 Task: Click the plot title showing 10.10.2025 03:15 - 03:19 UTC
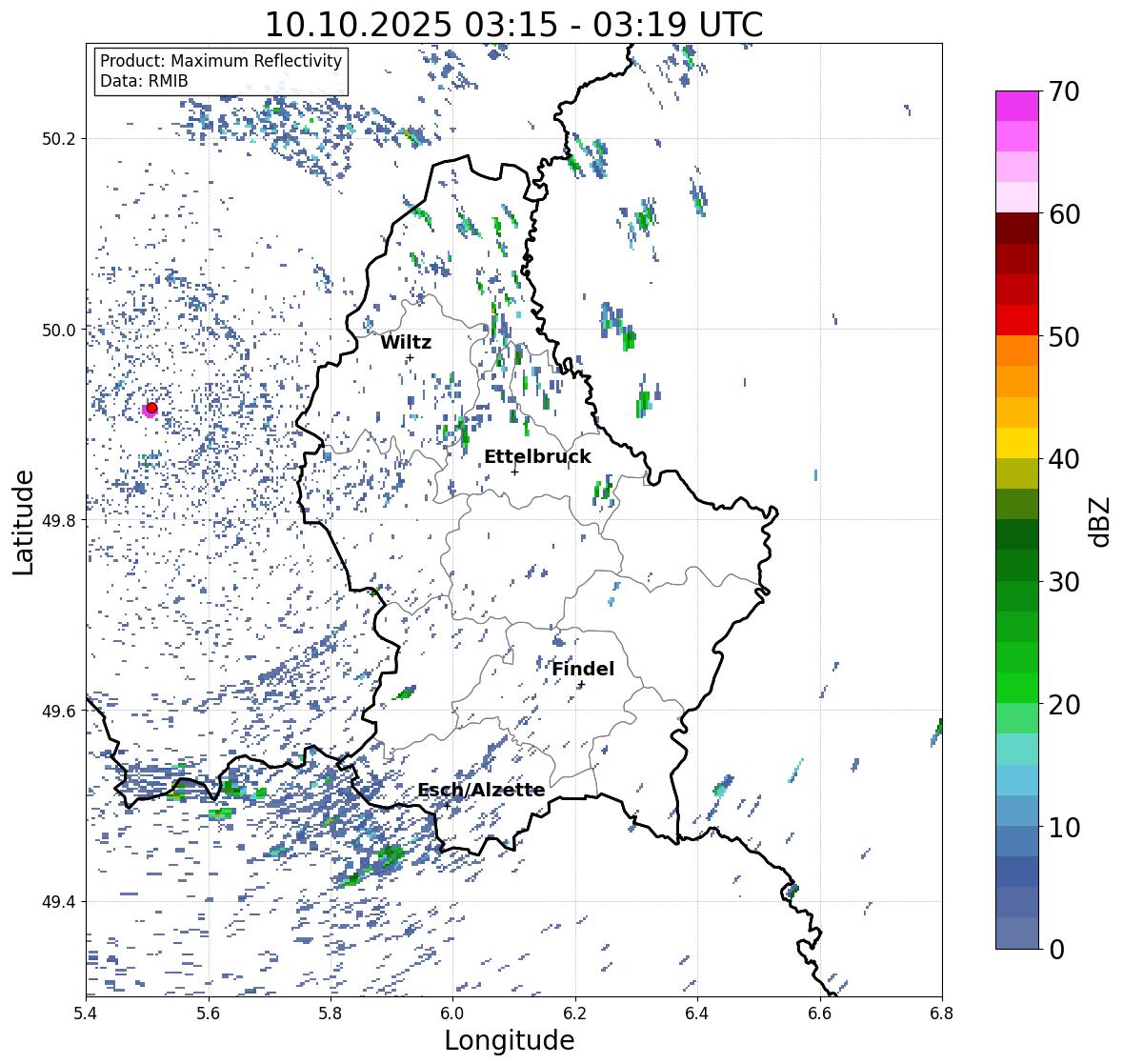pos(514,25)
